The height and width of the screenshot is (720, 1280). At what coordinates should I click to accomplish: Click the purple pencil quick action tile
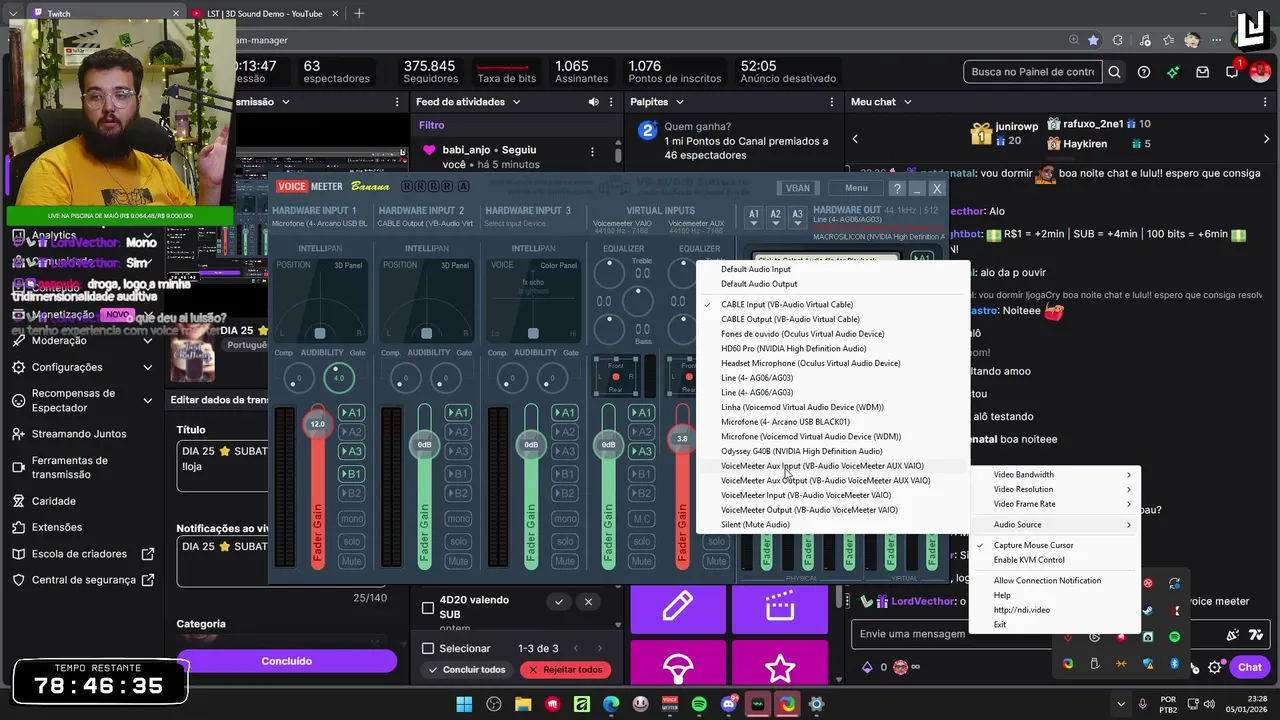click(x=678, y=607)
